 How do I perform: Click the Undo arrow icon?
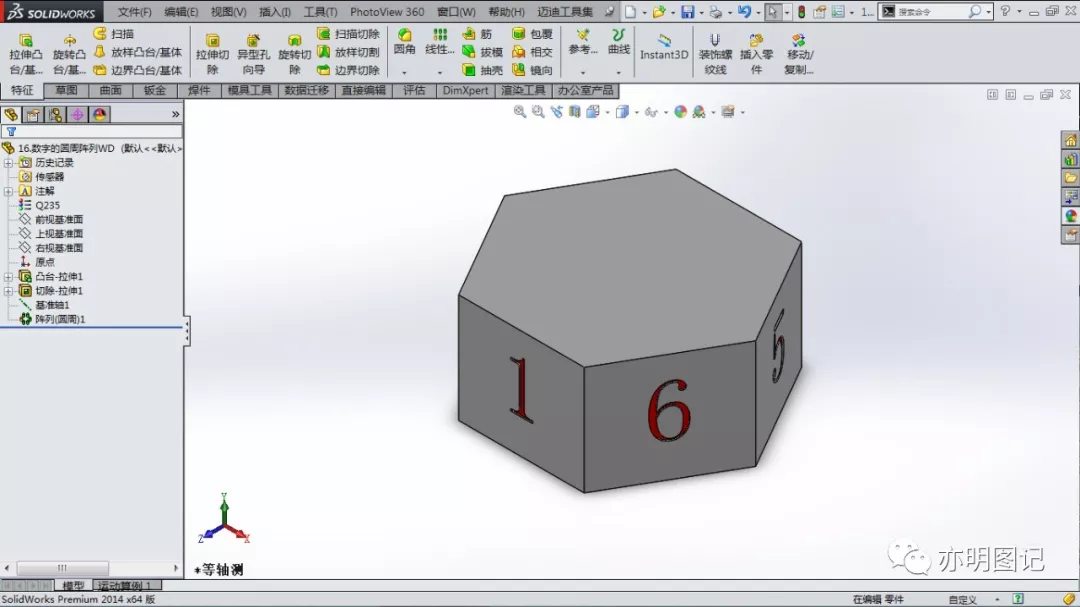(x=744, y=12)
